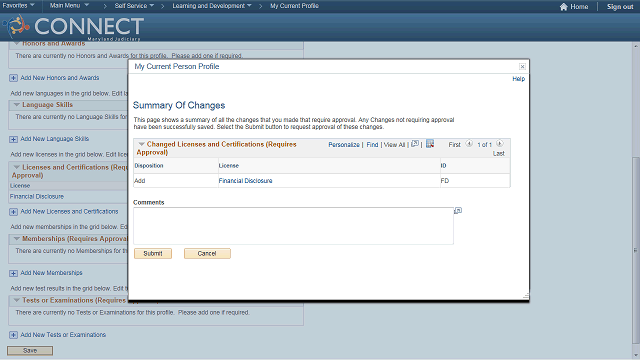Save the profile page

click(30, 351)
